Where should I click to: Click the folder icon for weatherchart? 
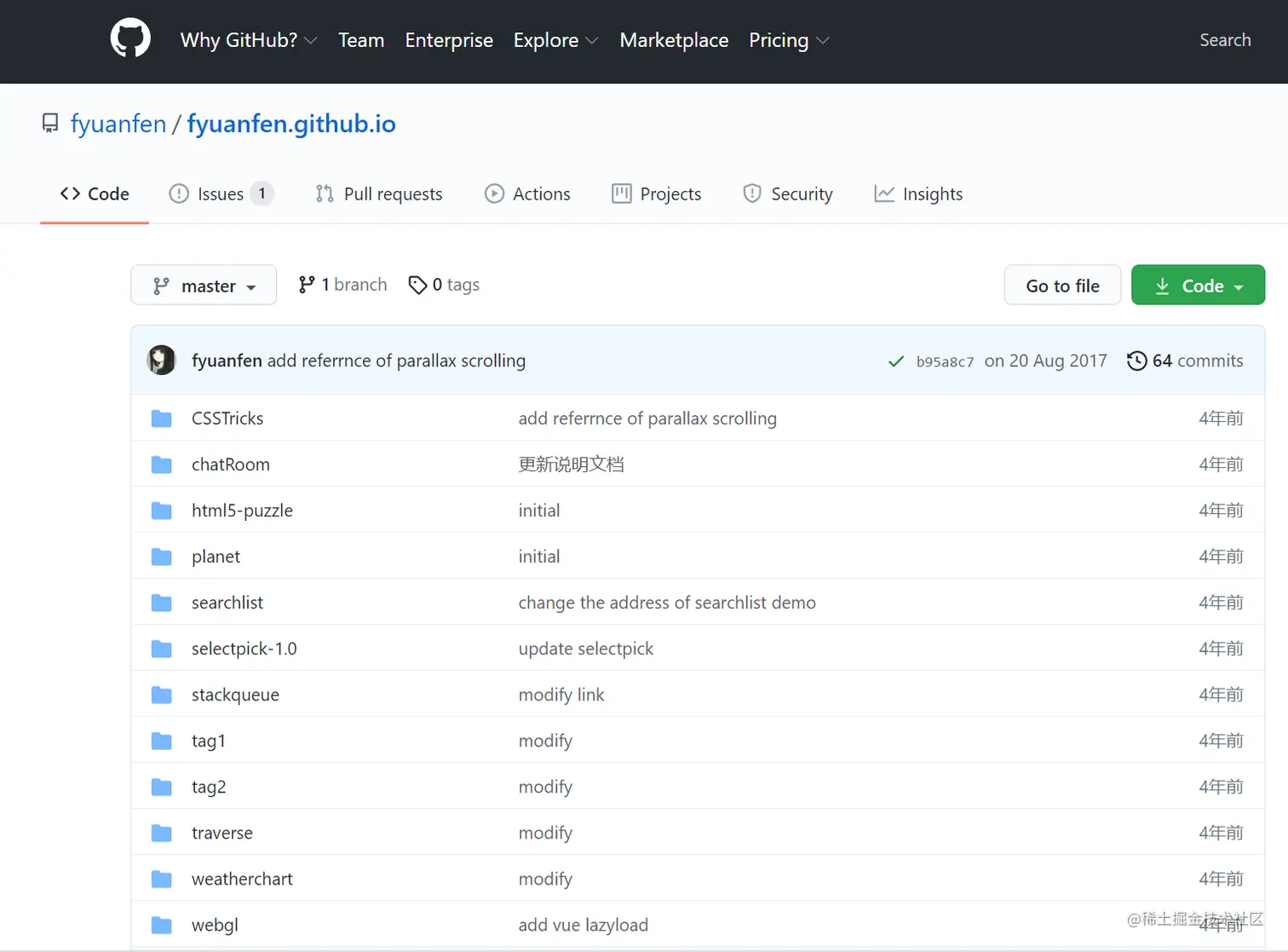161,879
